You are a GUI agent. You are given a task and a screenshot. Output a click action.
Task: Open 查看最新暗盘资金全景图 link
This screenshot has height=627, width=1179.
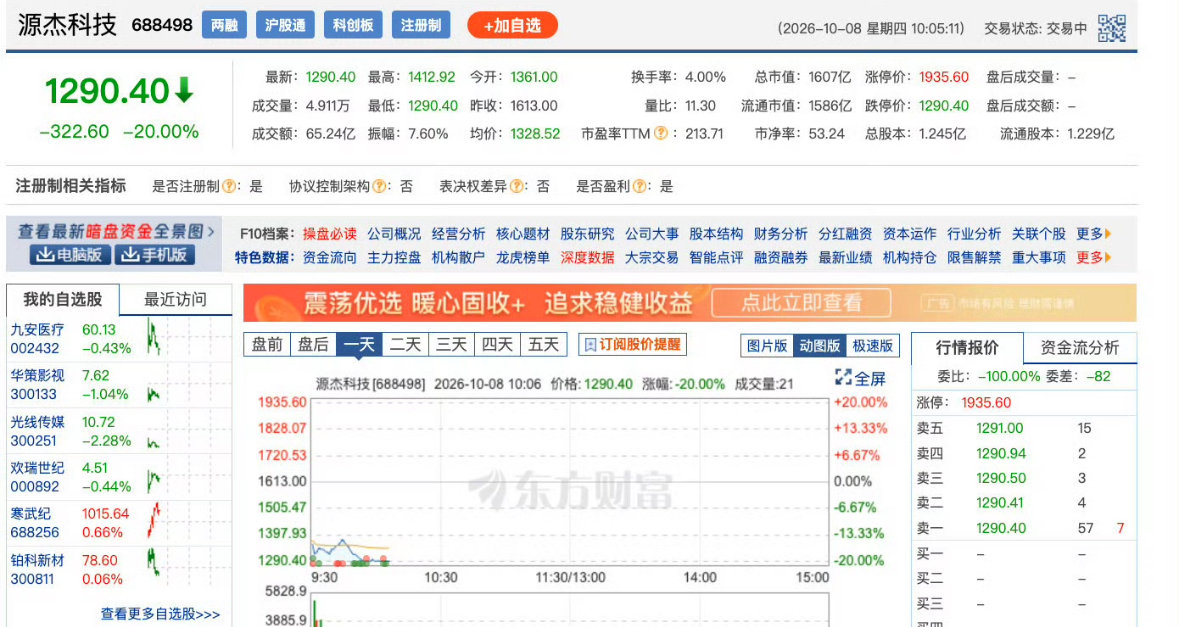pyautogui.click(x=117, y=232)
